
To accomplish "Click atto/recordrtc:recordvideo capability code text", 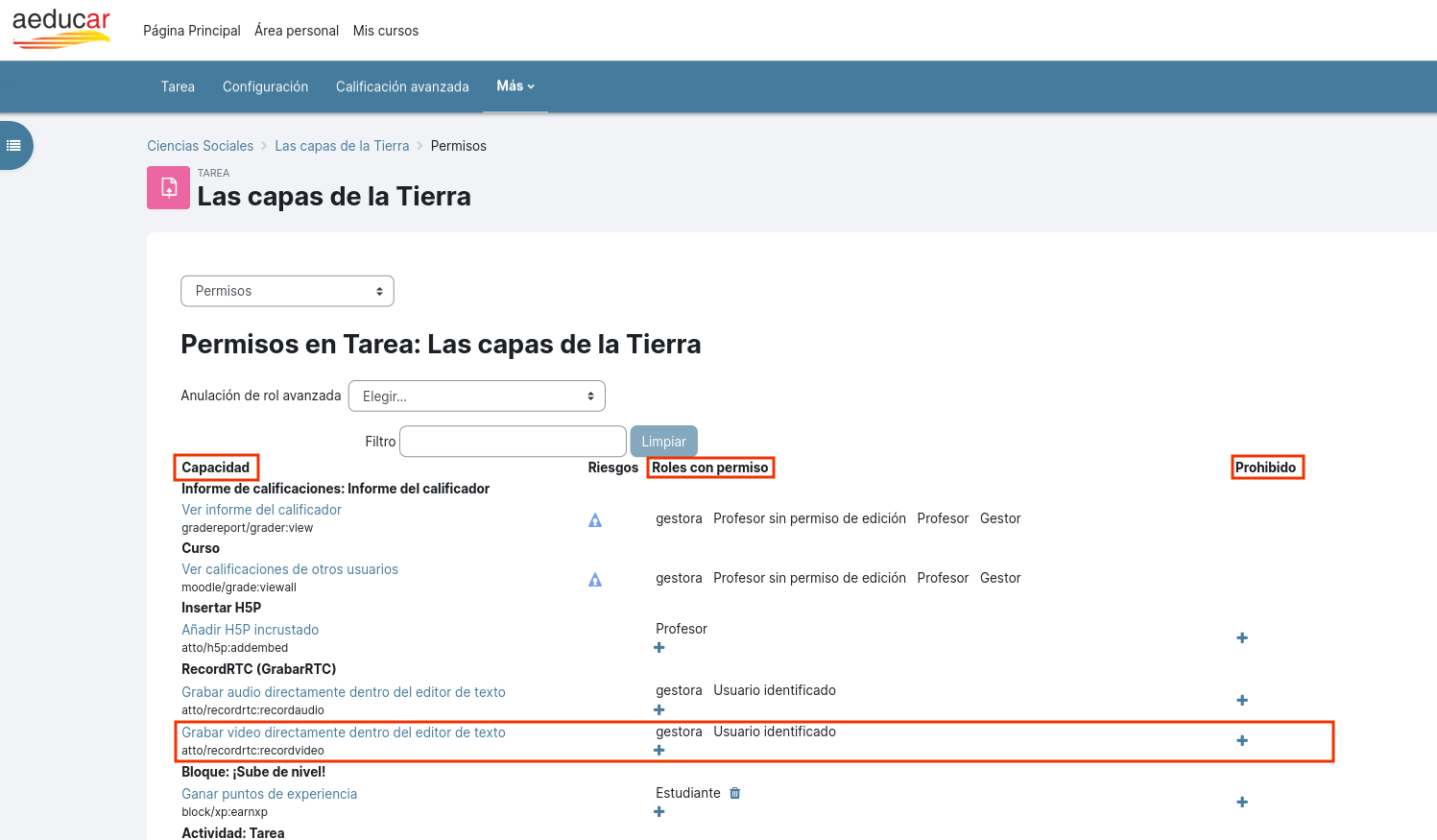I will click(253, 751).
